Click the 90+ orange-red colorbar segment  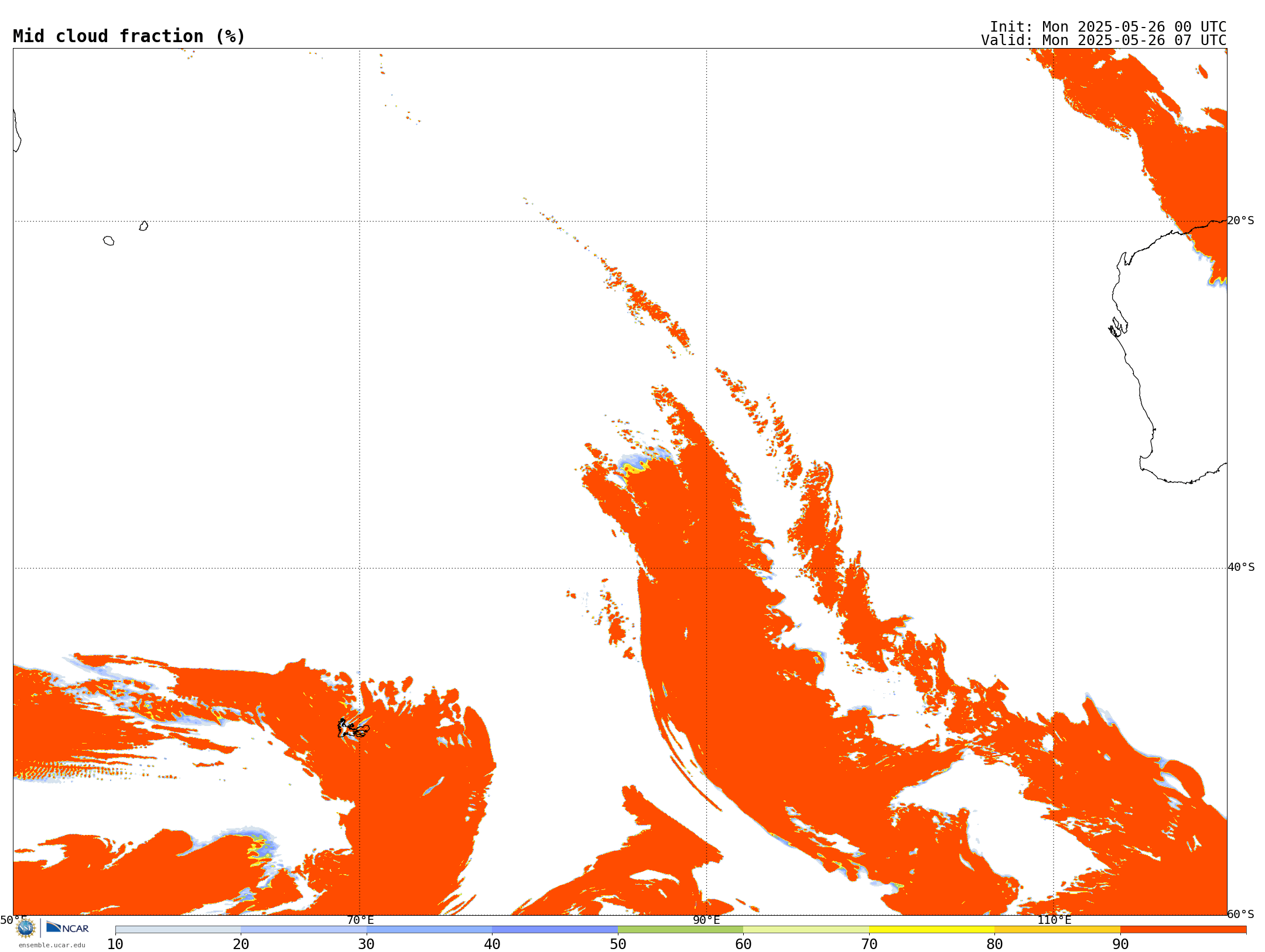[1183, 929]
